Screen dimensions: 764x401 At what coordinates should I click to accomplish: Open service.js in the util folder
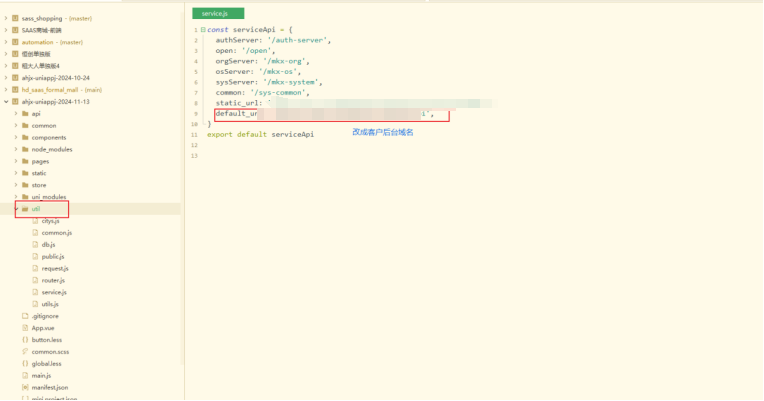(54, 292)
